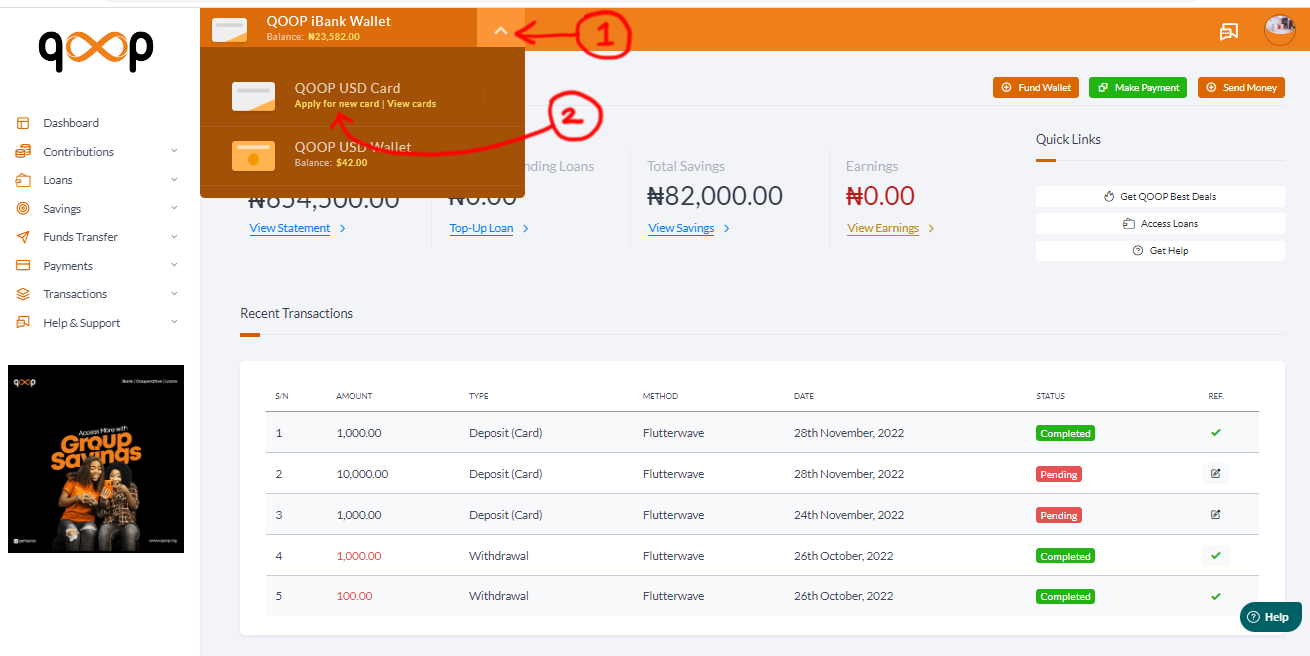The width and height of the screenshot is (1310, 656).
Task: Click the Help & Support sidebar icon
Action: tap(23, 323)
